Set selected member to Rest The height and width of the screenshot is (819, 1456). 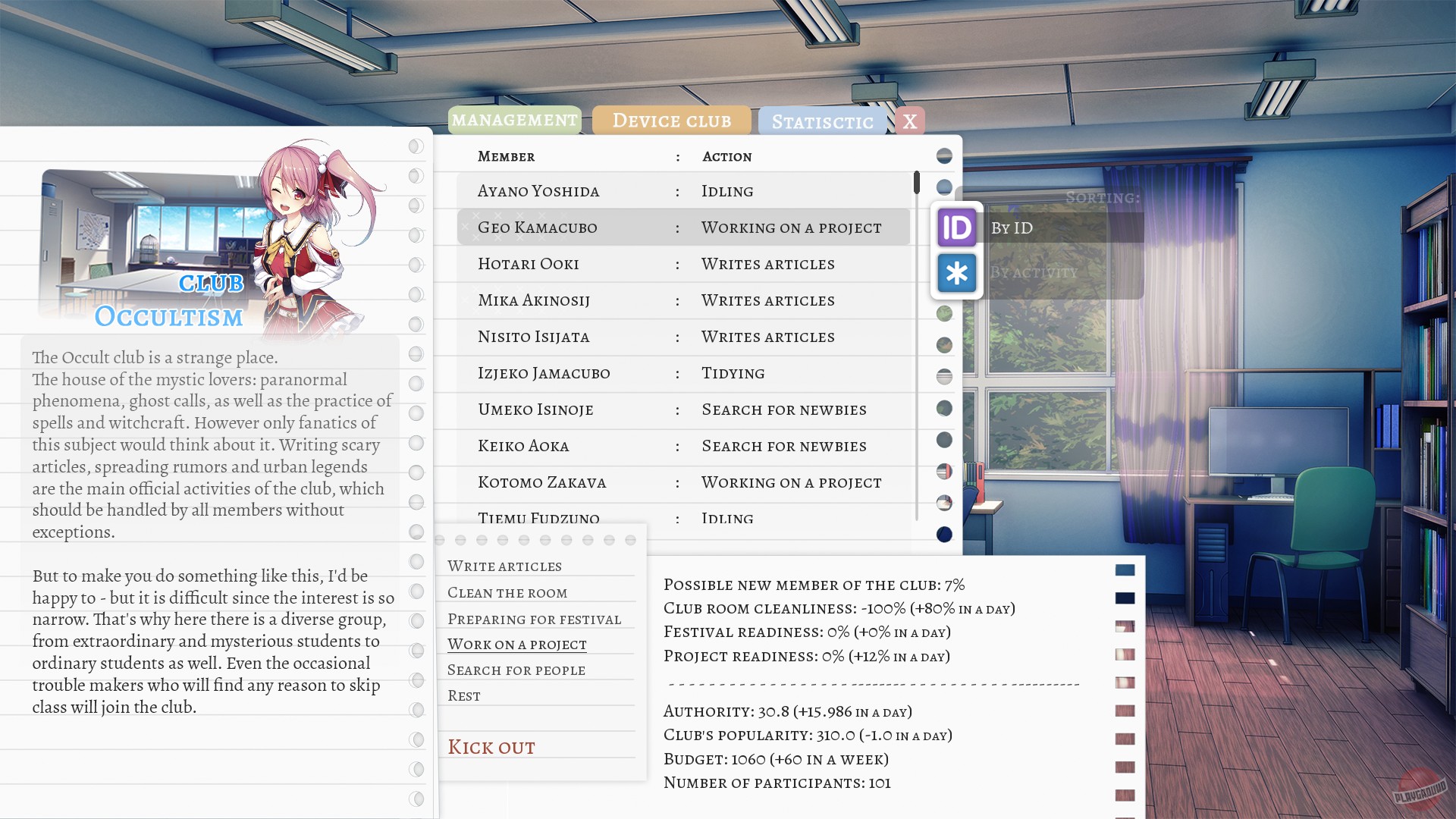464,696
